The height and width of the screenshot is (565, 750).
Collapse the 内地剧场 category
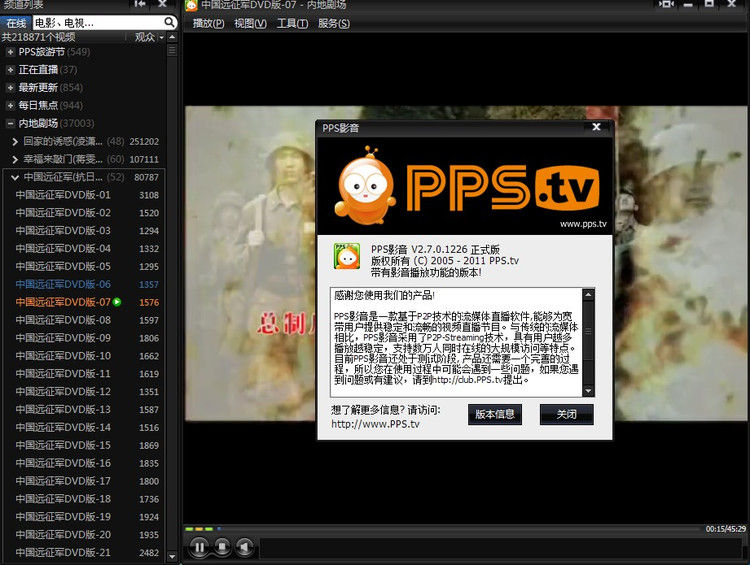tap(10, 123)
